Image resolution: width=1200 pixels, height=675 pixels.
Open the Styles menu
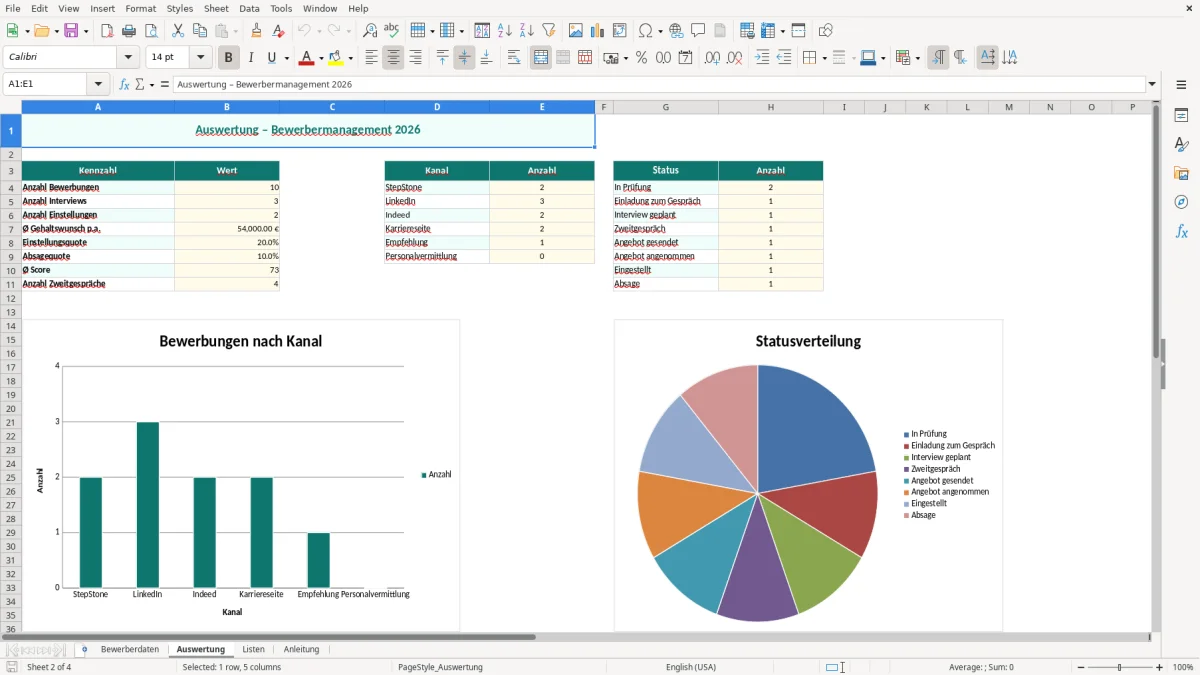point(180,8)
